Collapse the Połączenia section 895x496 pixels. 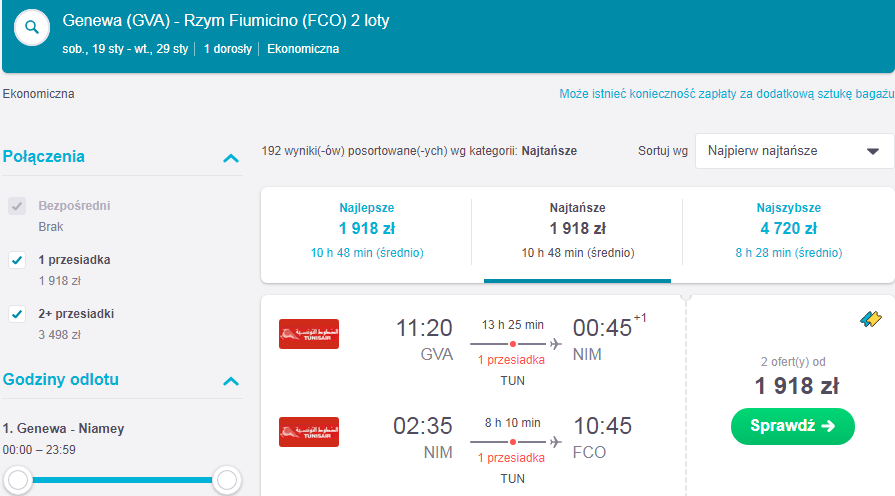click(x=231, y=158)
